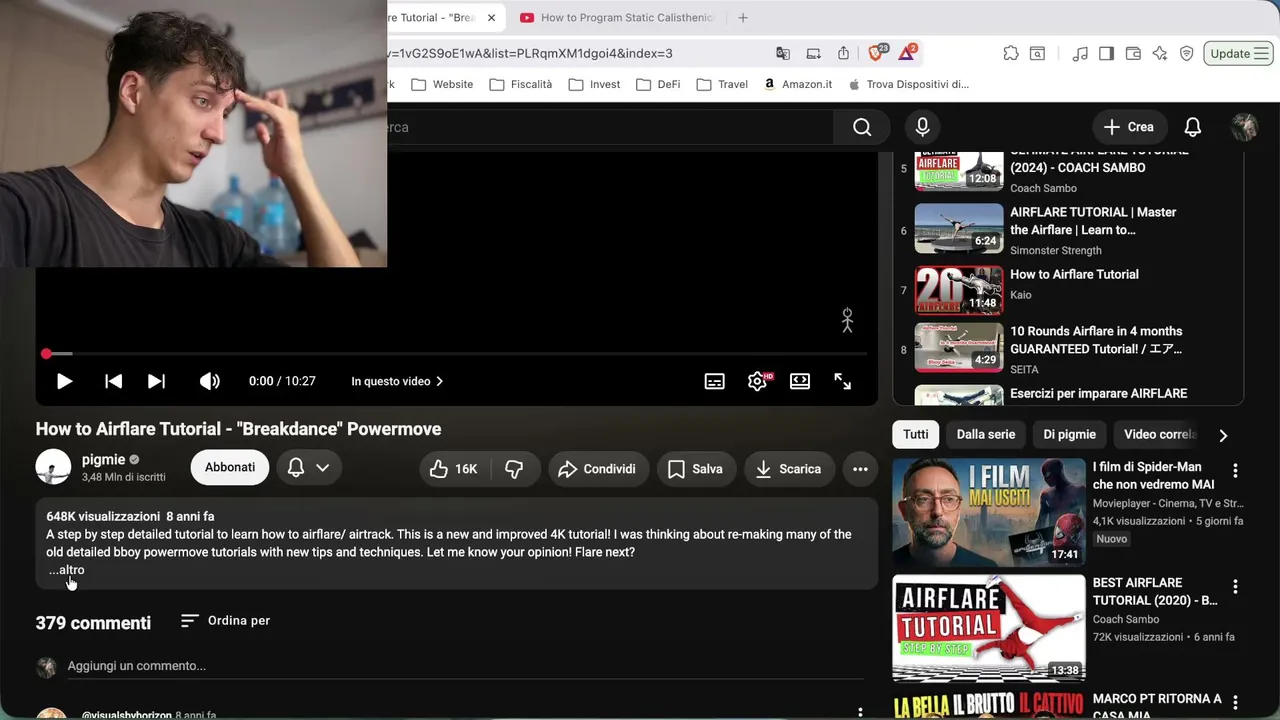Select the 'Di pigmie' filter chip
The image size is (1280, 720).
coord(1069,434)
